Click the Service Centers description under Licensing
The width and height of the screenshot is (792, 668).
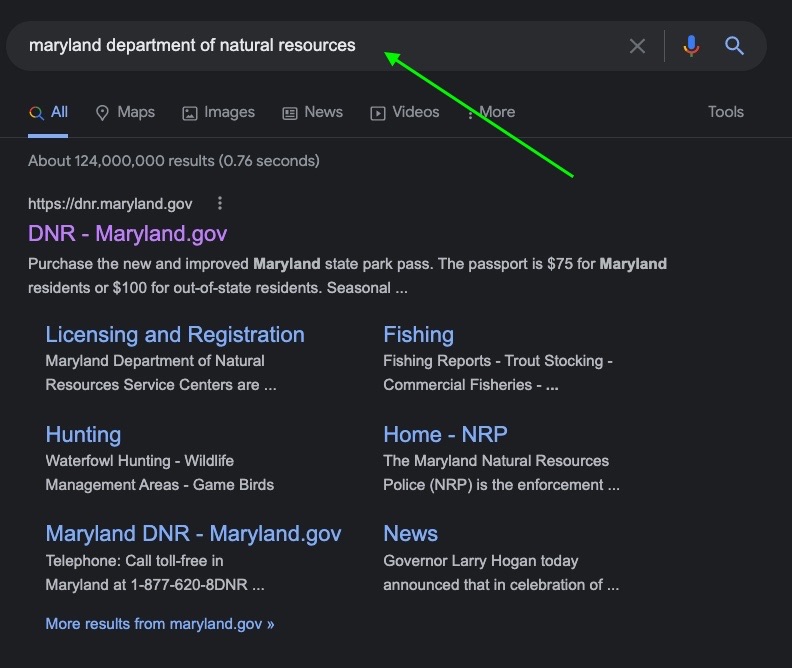(x=161, y=373)
